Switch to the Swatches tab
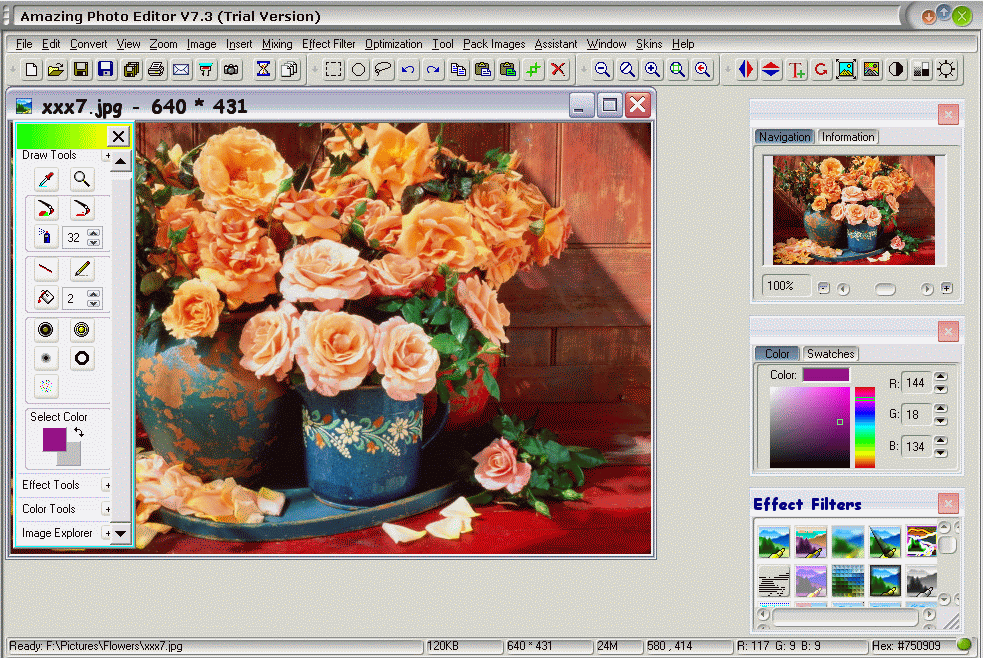The height and width of the screenshot is (658, 983). tap(830, 353)
